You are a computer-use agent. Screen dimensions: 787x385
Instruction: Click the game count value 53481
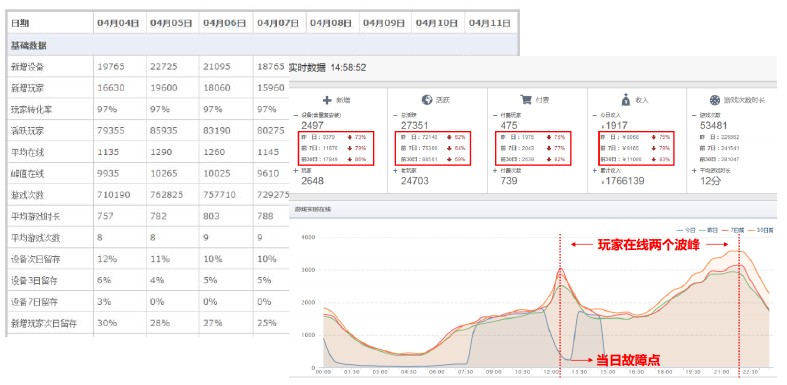tap(713, 125)
